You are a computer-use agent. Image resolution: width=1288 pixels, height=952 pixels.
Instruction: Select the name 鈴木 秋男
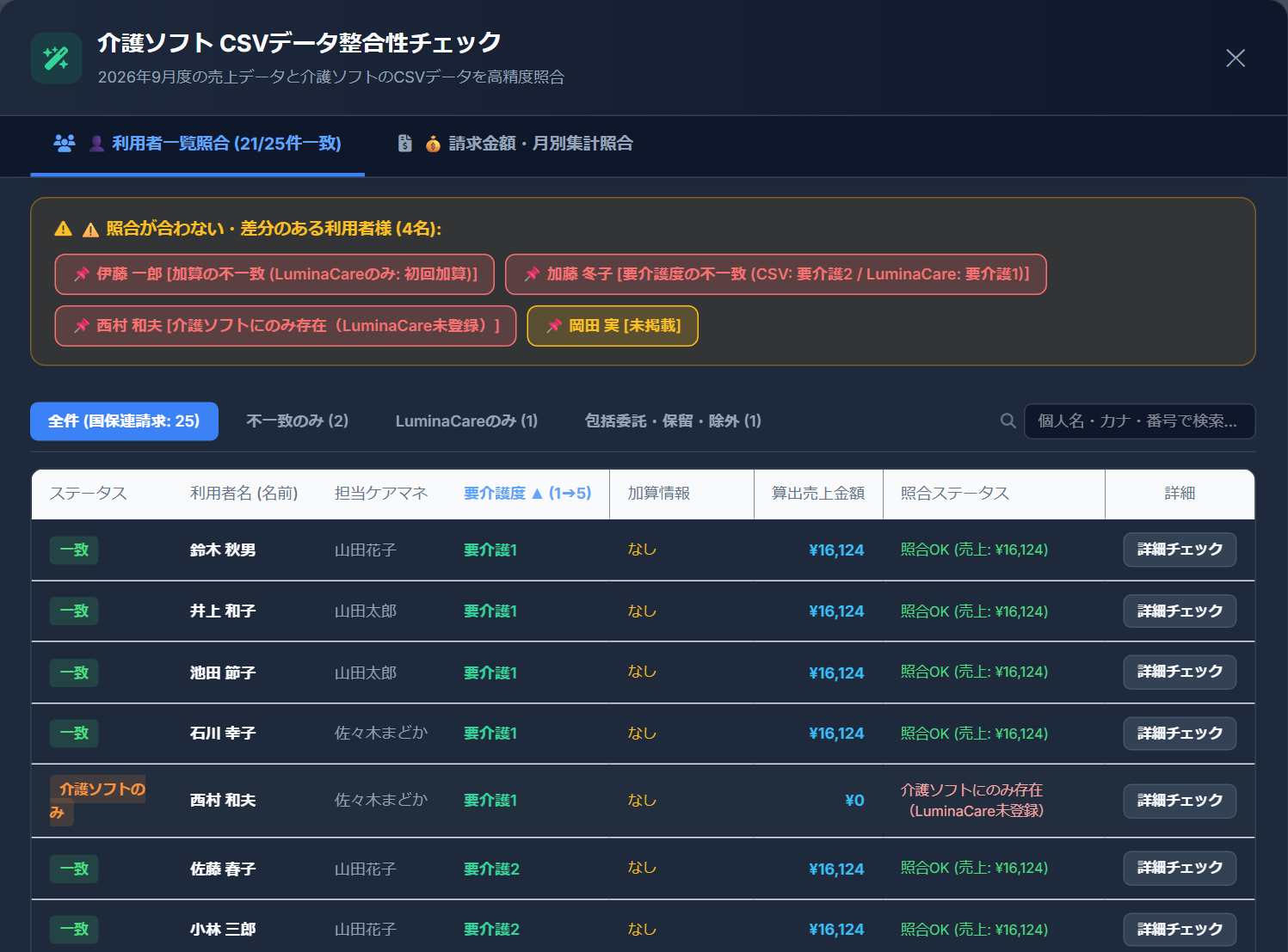pos(223,550)
